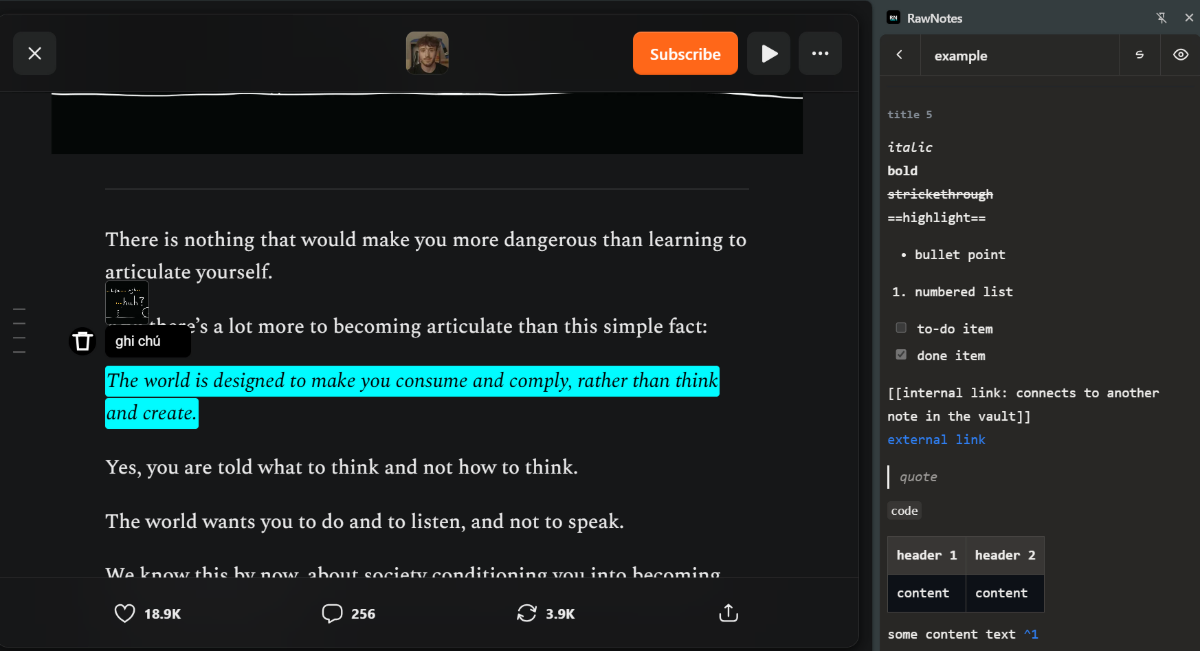Open the small "huh?" thumbnail above the note
This screenshot has width=1200, height=651.
tap(127, 301)
